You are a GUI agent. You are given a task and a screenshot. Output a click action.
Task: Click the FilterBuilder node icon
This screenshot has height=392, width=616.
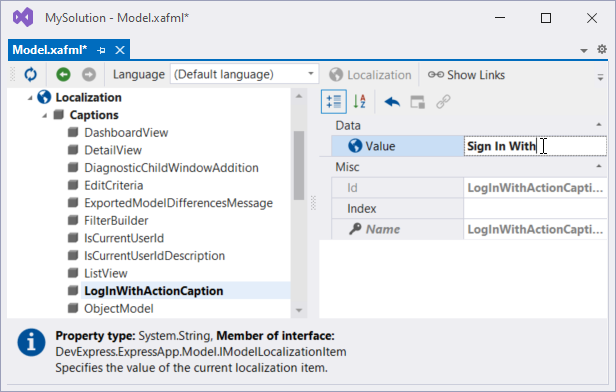point(73,220)
